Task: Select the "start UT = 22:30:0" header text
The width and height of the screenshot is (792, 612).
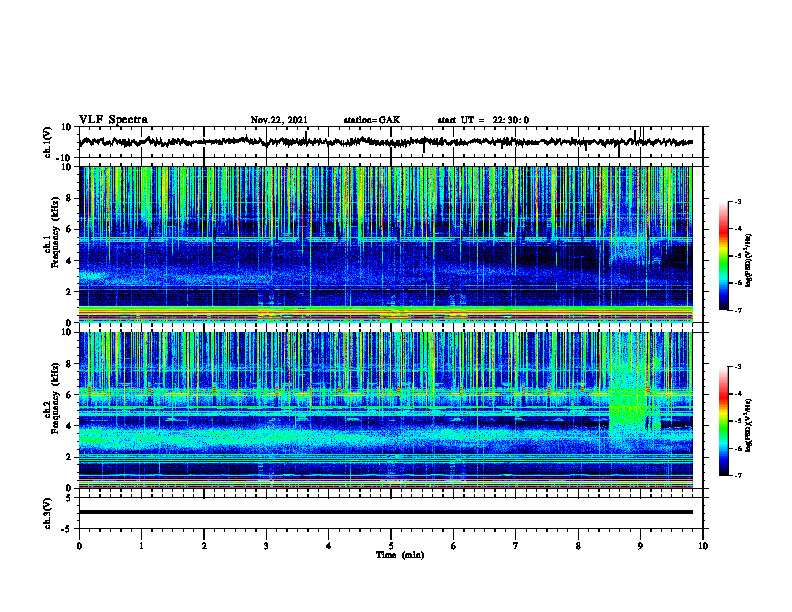Action: 483,120
